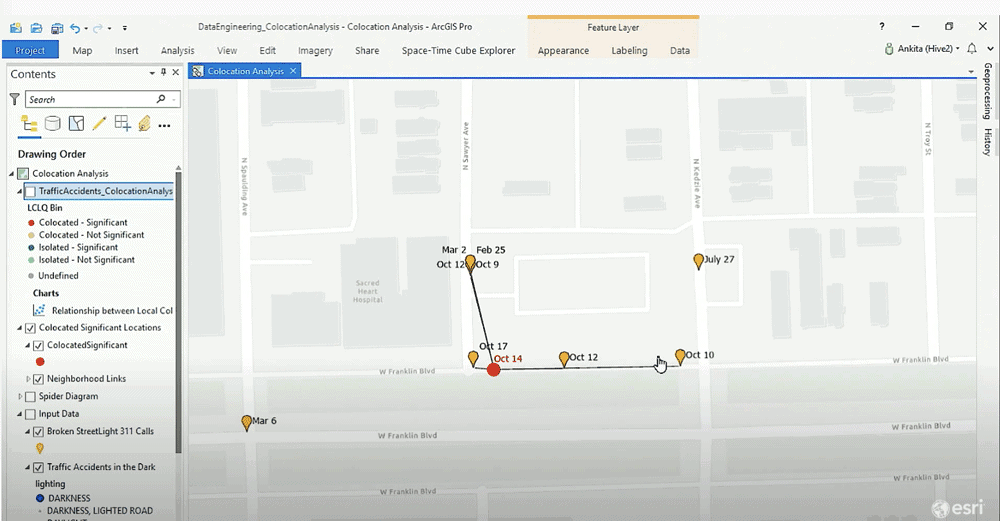Click the red ColocatedSignificant symbol swatch

pos(40,362)
